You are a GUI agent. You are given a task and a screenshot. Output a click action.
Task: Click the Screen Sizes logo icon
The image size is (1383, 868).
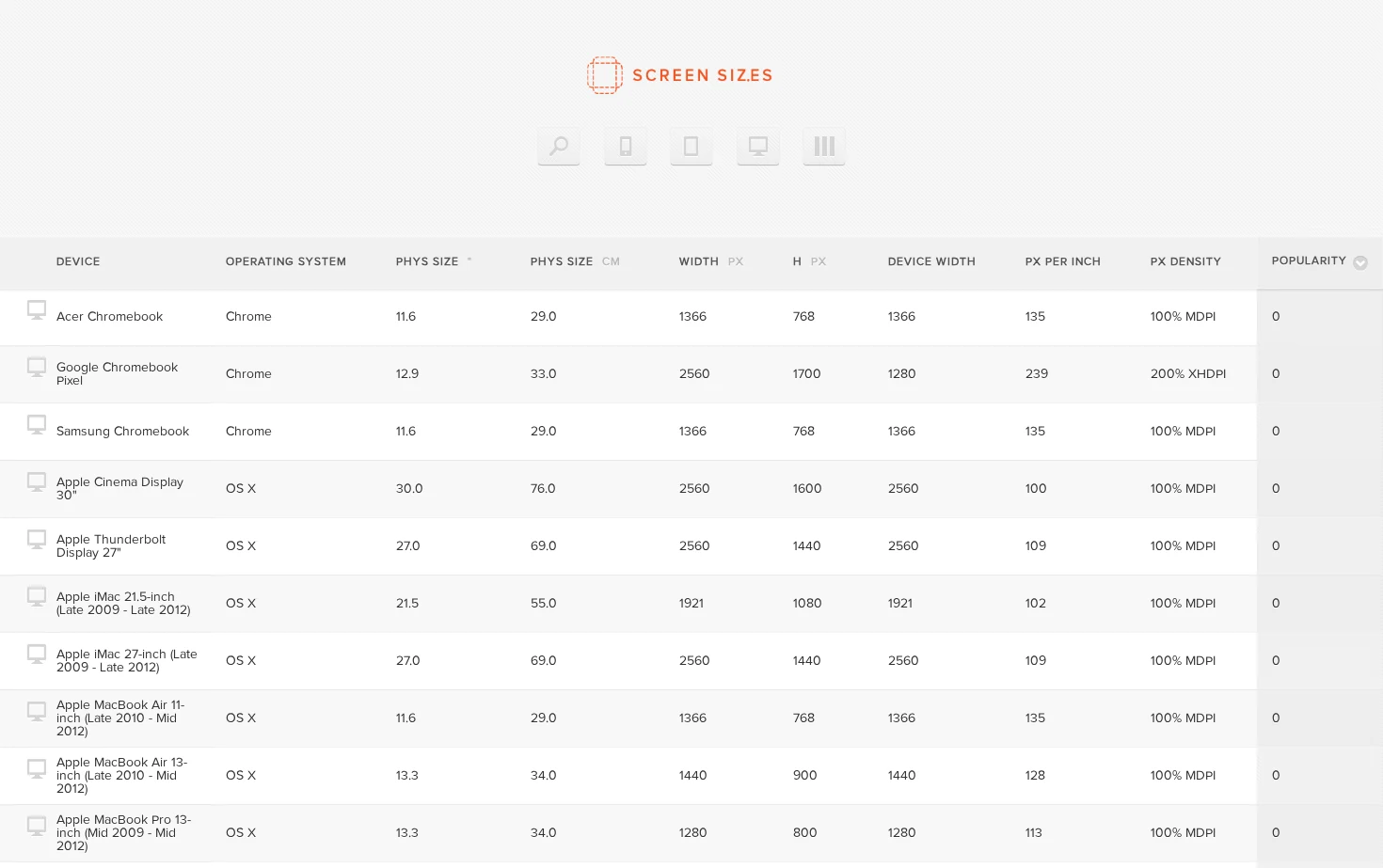coord(605,75)
